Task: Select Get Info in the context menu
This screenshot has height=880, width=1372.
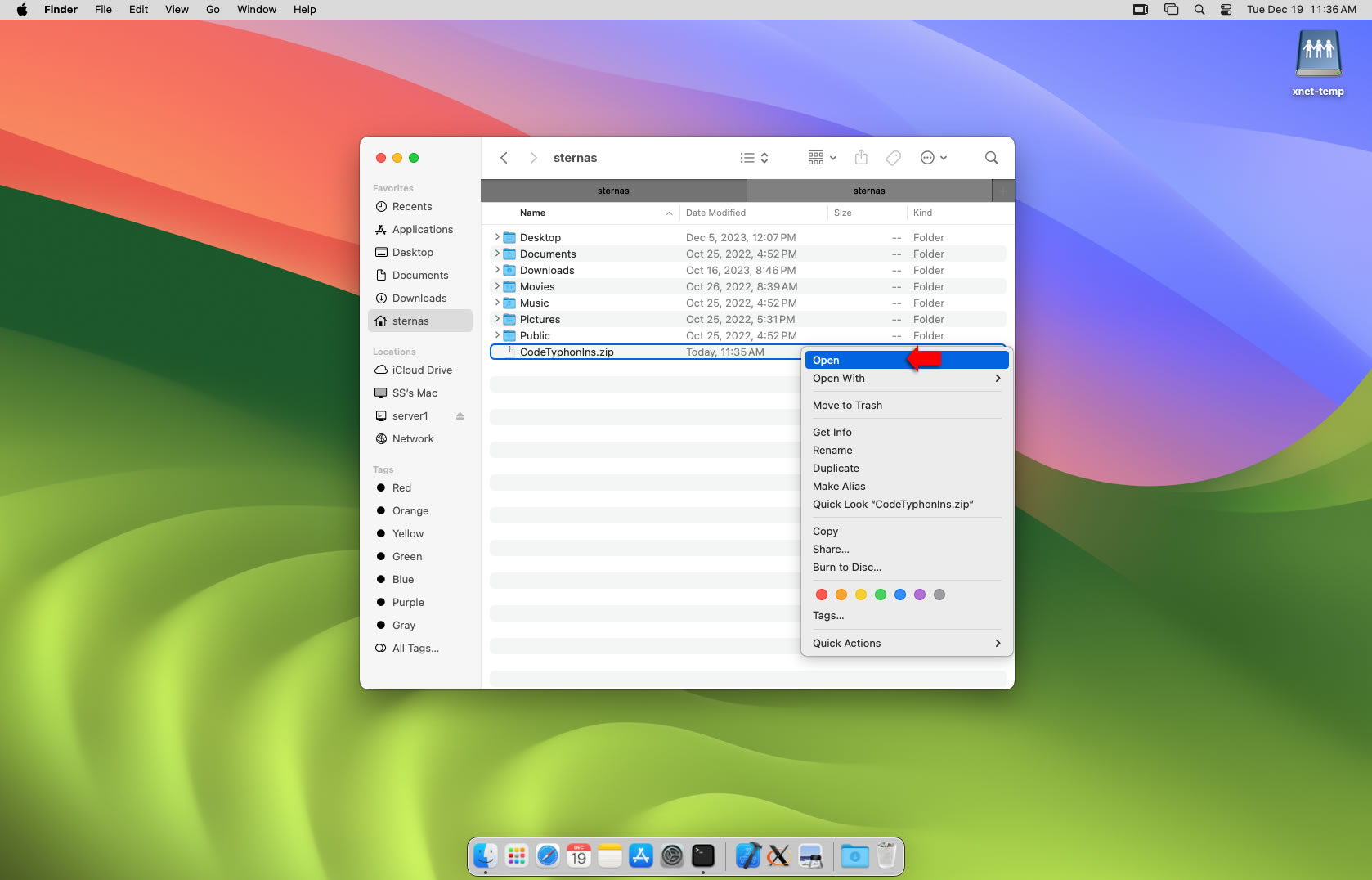Action: (832, 433)
